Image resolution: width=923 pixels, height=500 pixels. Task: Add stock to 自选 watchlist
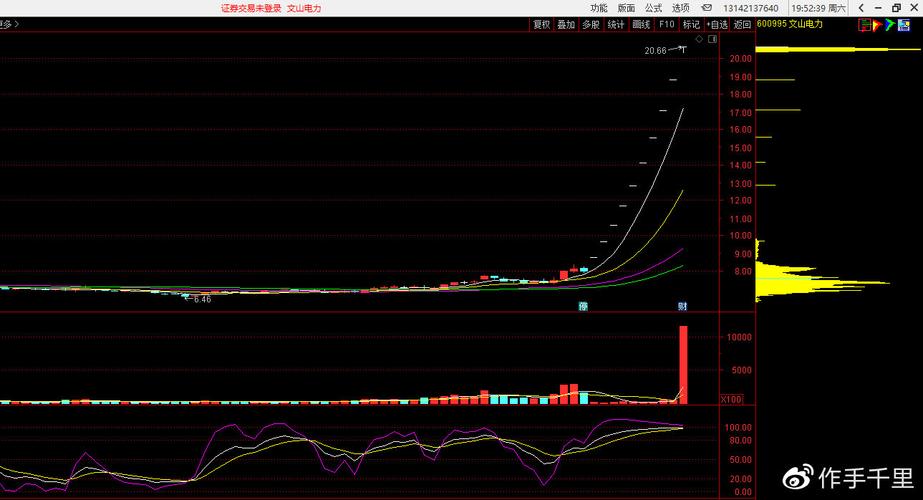tap(716, 24)
